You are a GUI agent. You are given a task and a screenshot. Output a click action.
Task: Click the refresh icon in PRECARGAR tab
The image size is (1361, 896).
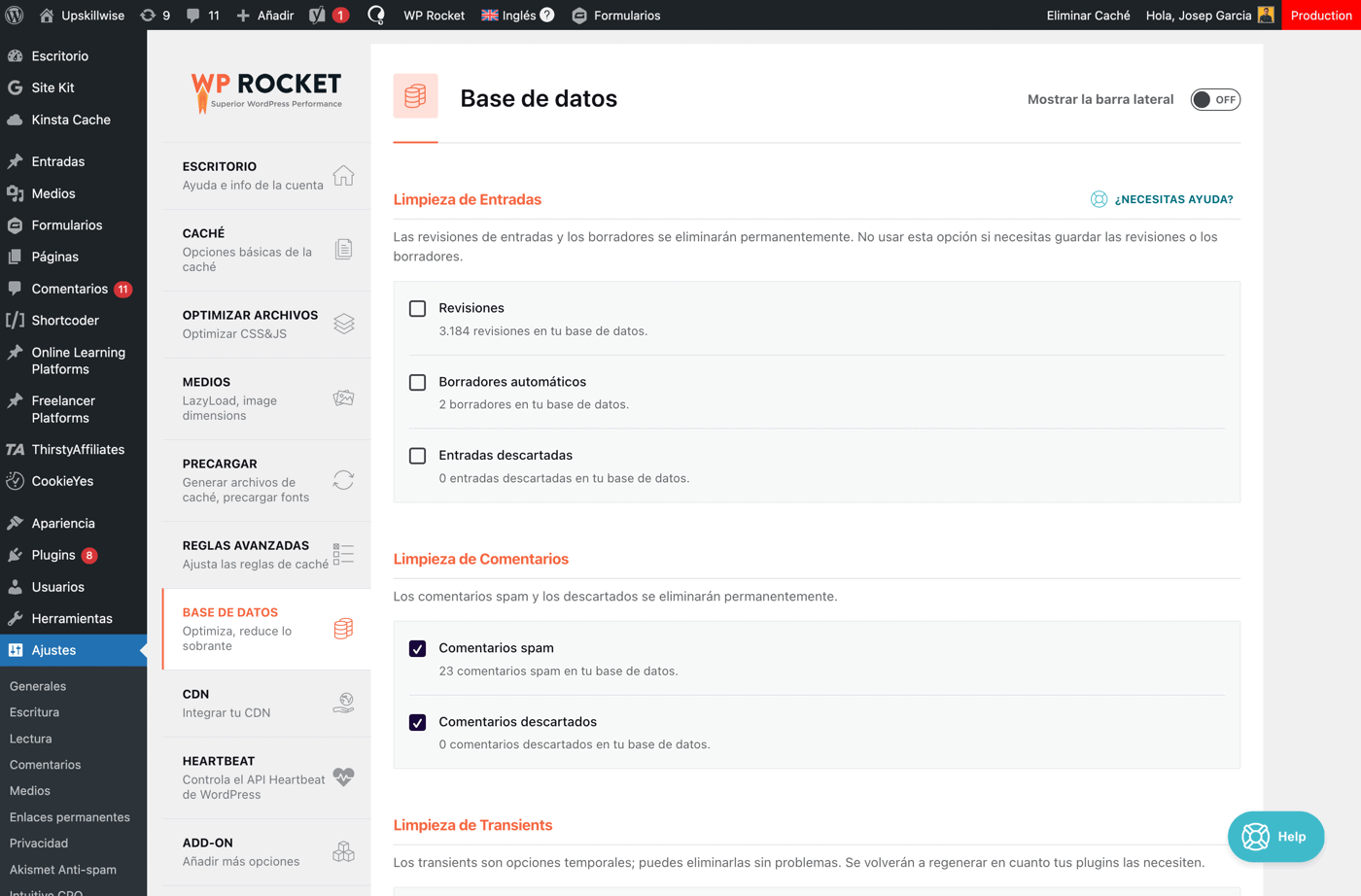coord(343,480)
